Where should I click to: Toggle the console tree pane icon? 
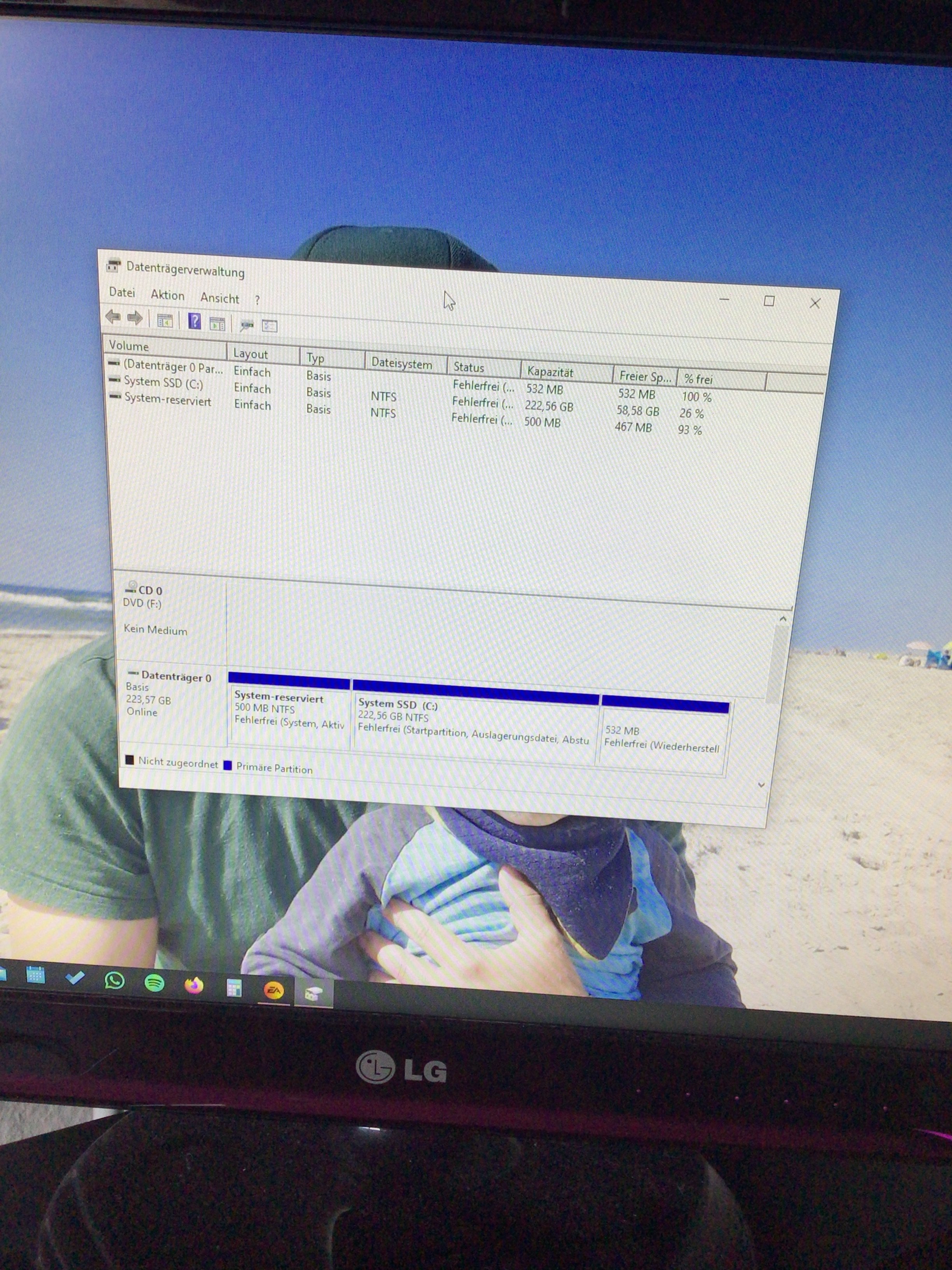point(164,320)
